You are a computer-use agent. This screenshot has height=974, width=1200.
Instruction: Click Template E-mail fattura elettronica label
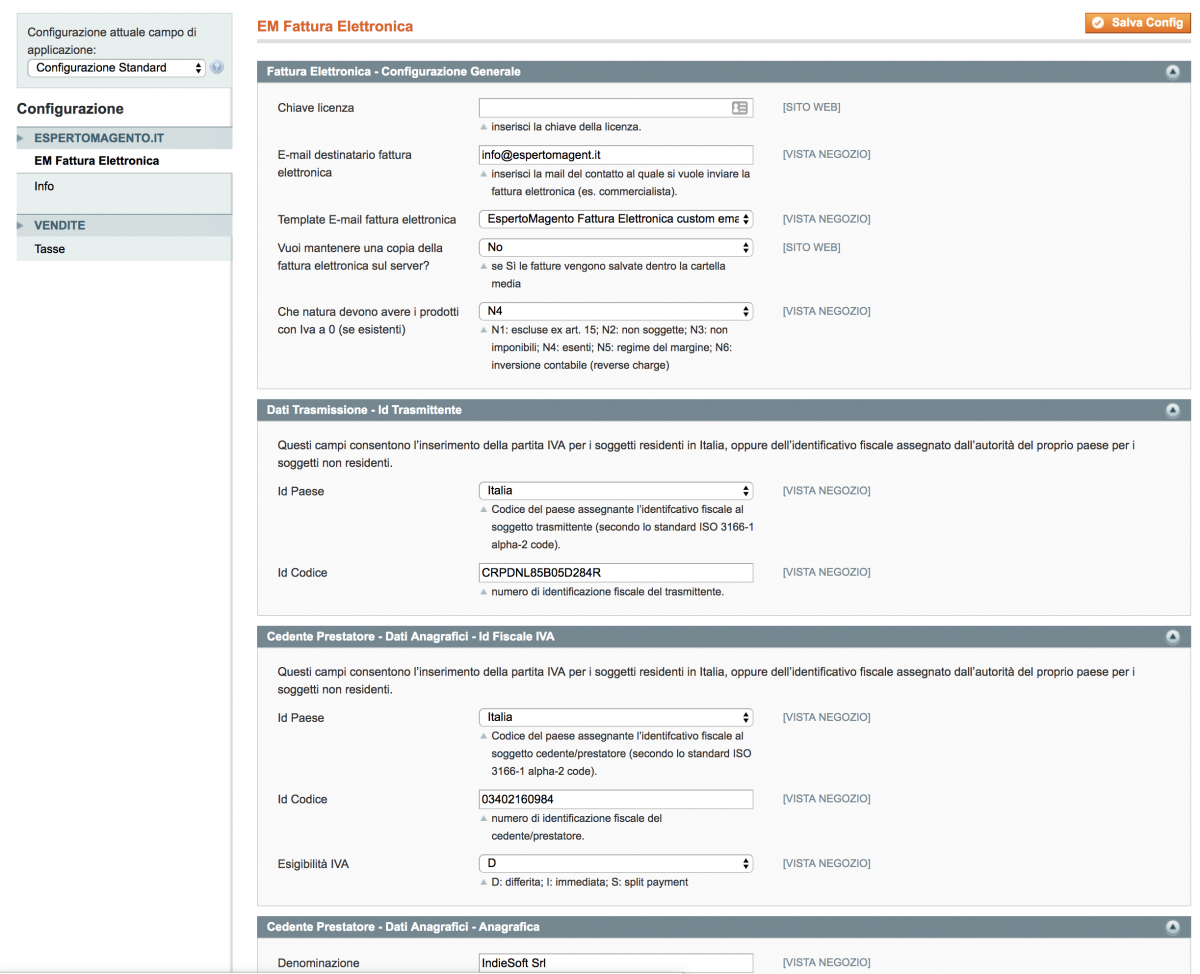pos(367,219)
